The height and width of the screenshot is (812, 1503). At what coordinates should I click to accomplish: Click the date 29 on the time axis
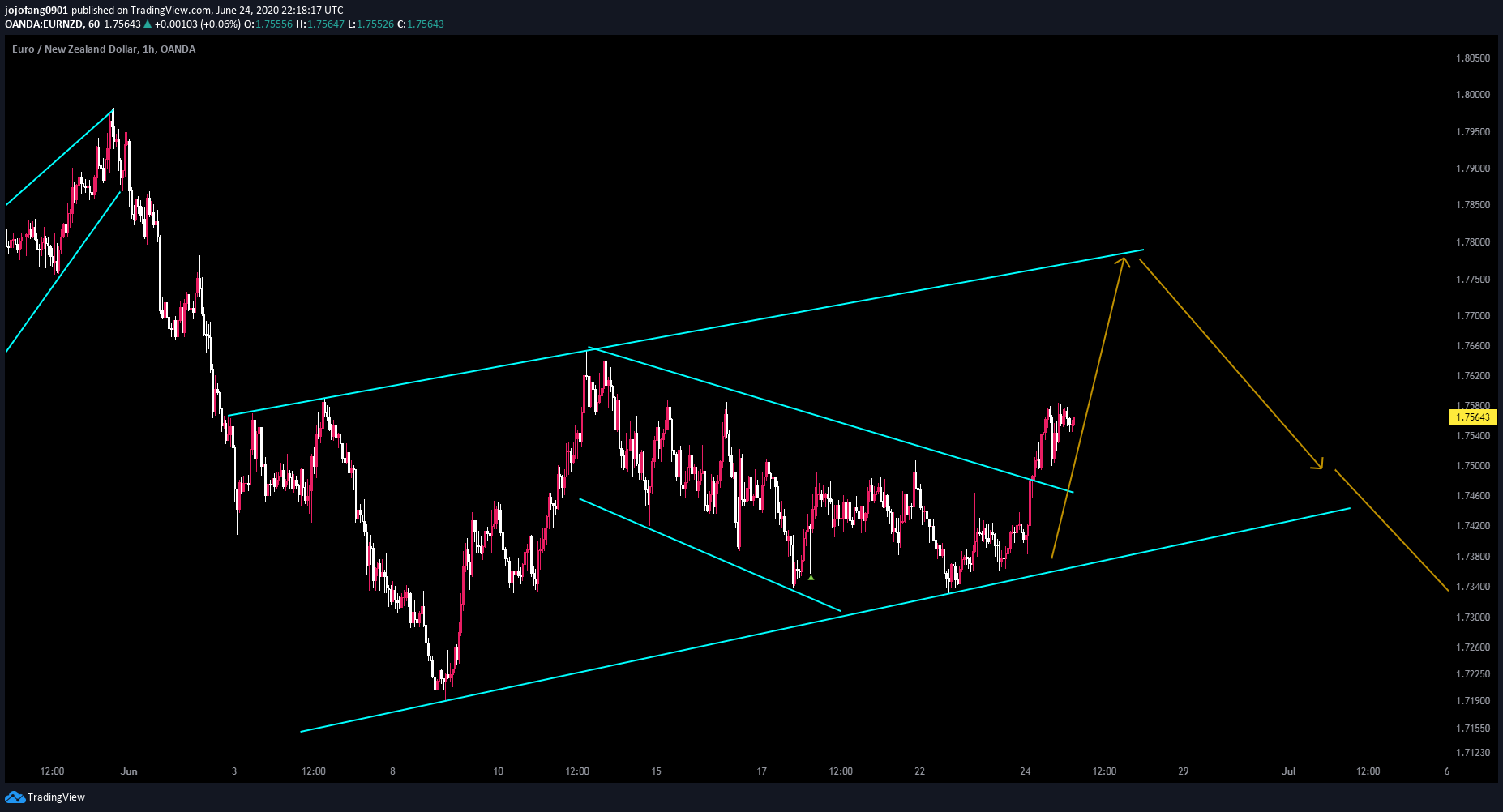1184,771
